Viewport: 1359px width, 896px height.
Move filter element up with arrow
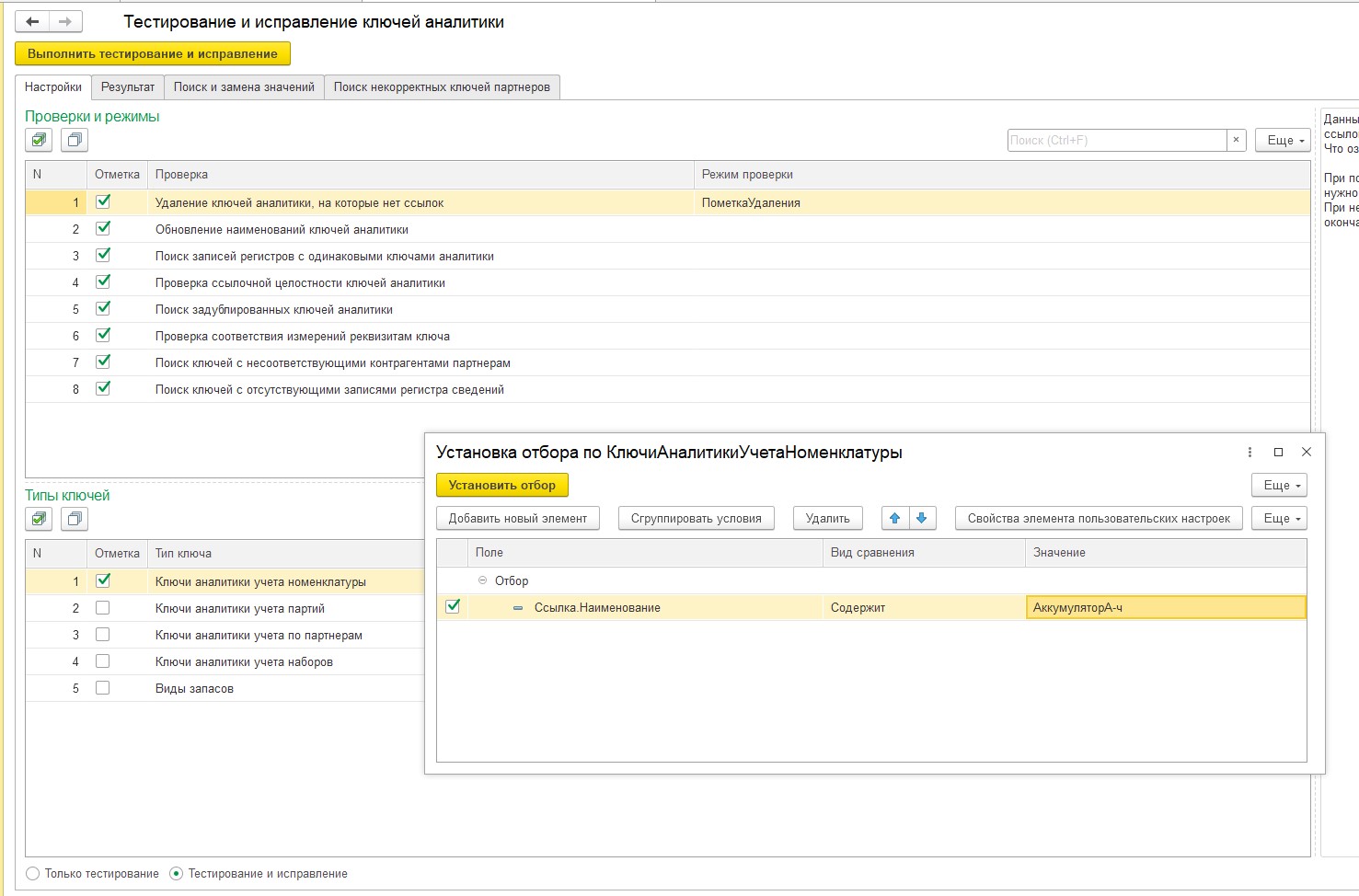(x=894, y=519)
